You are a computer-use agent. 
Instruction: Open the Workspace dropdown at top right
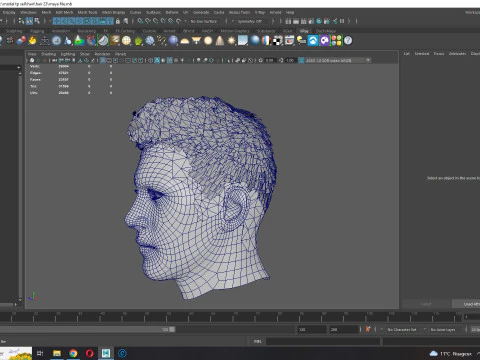[x=473, y=12]
